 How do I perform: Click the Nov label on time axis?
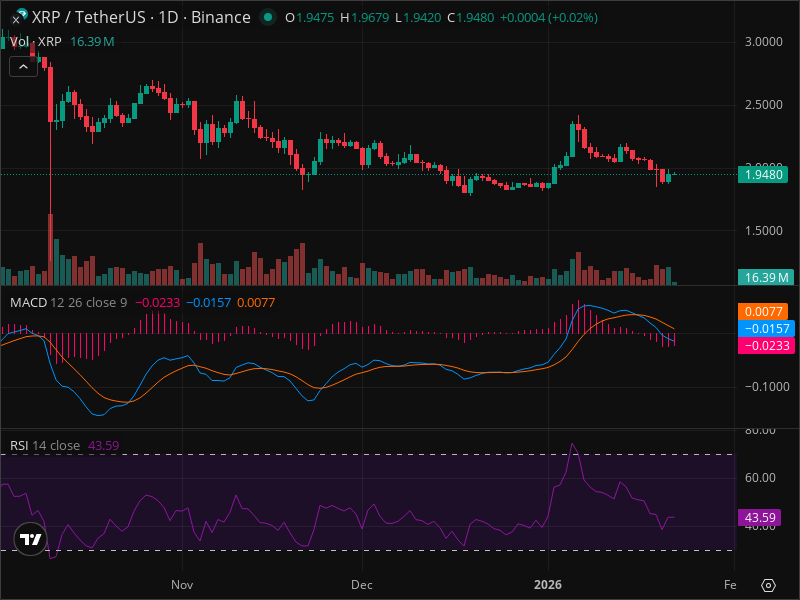pos(182,585)
